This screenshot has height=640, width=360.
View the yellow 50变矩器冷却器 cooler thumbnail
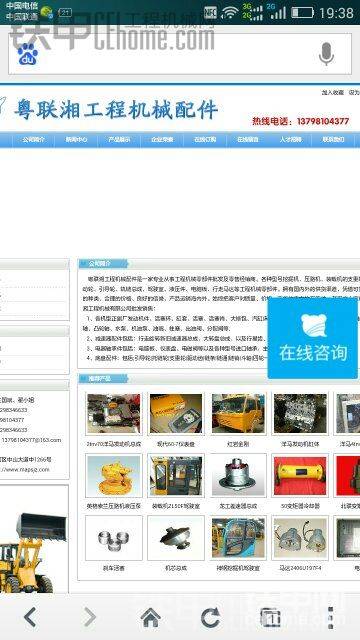[300, 475]
